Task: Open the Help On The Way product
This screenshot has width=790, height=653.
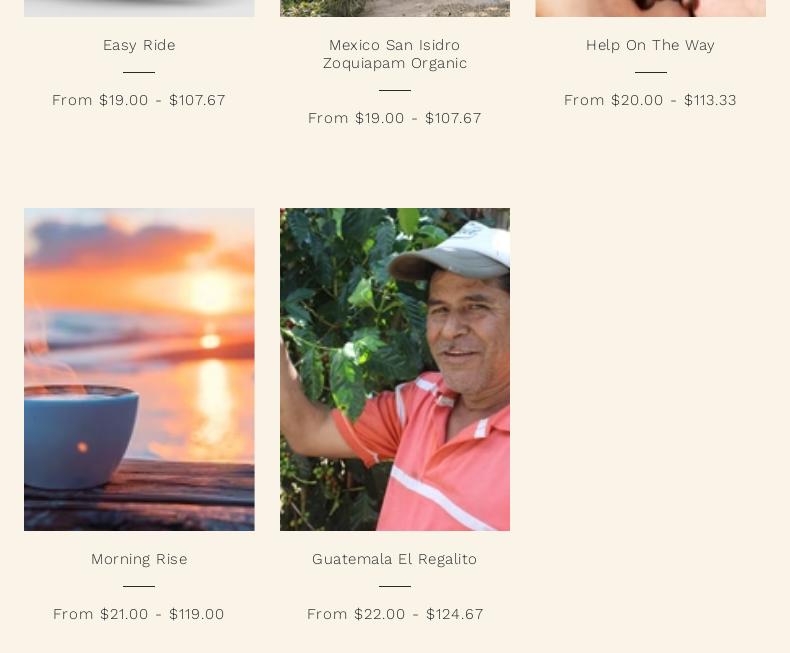Action: (650, 45)
